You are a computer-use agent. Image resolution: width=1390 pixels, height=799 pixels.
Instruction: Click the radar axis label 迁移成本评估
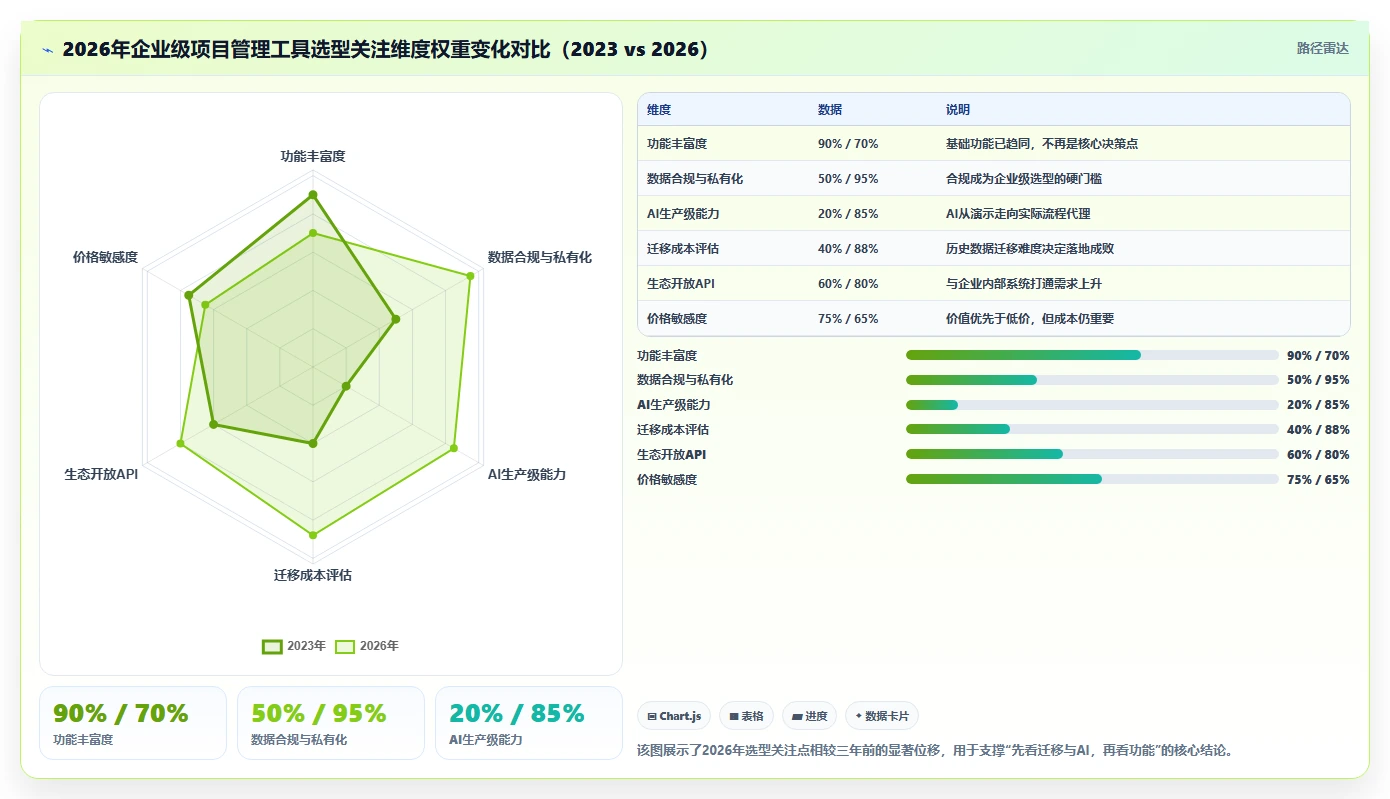(x=313, y=575)
